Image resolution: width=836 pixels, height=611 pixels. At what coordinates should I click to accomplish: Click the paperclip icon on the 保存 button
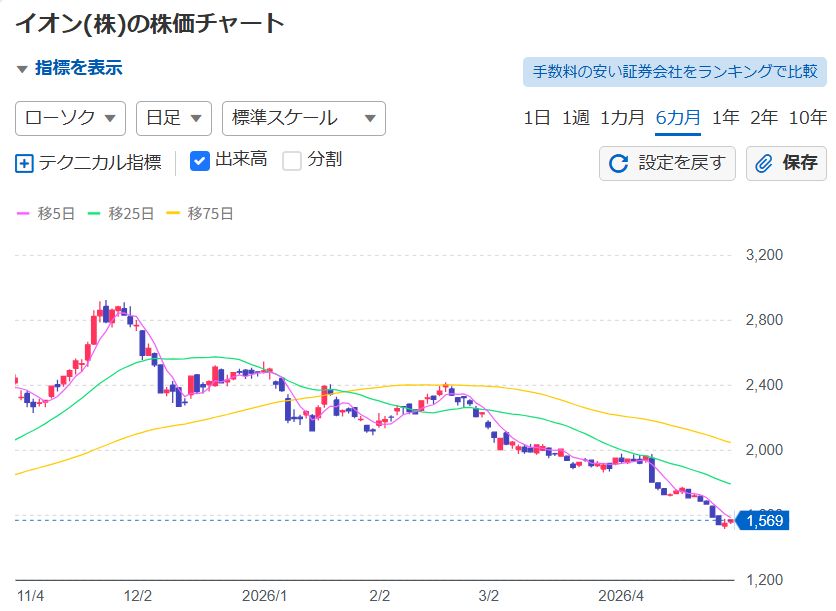click(764, 163)
